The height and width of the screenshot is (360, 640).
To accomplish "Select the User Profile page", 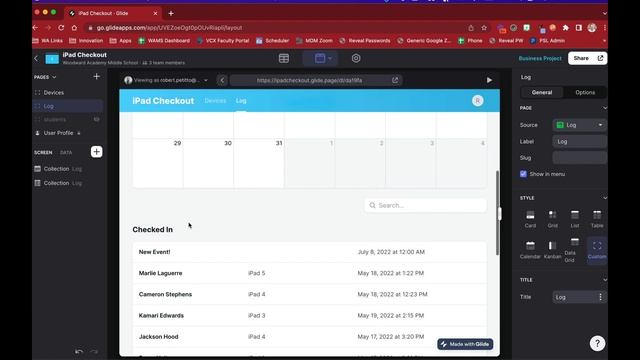I will (67, 133).
